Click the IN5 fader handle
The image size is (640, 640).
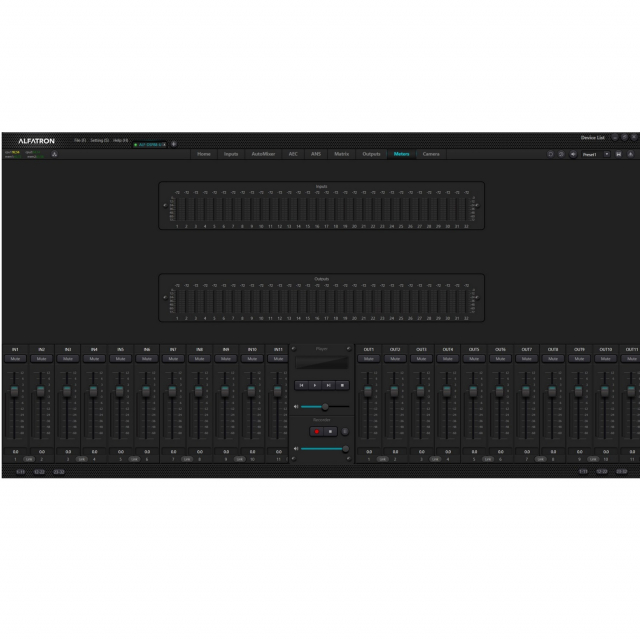(x=120, y=390)
